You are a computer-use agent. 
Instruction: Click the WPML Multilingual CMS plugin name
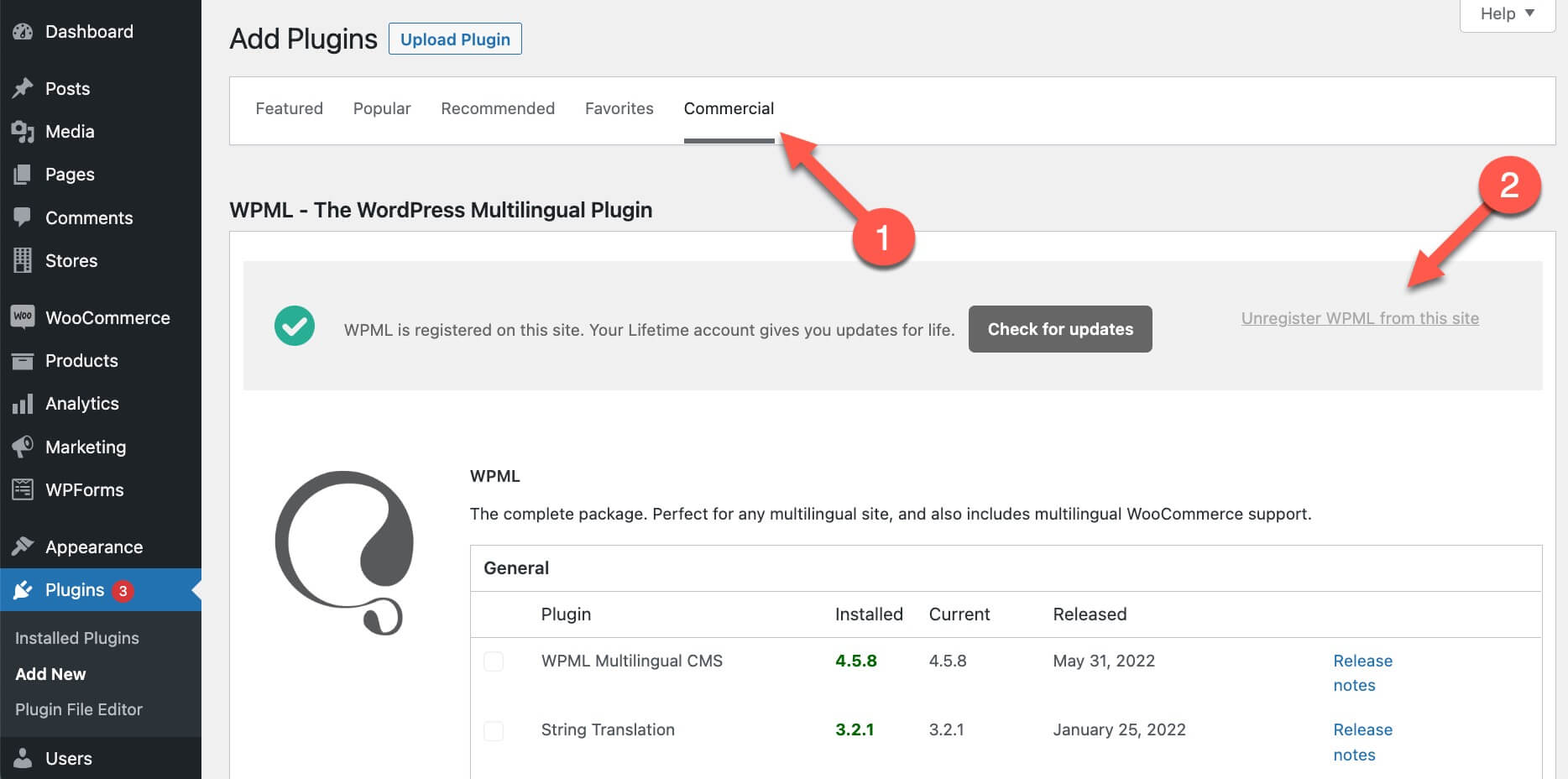[632, 661]
